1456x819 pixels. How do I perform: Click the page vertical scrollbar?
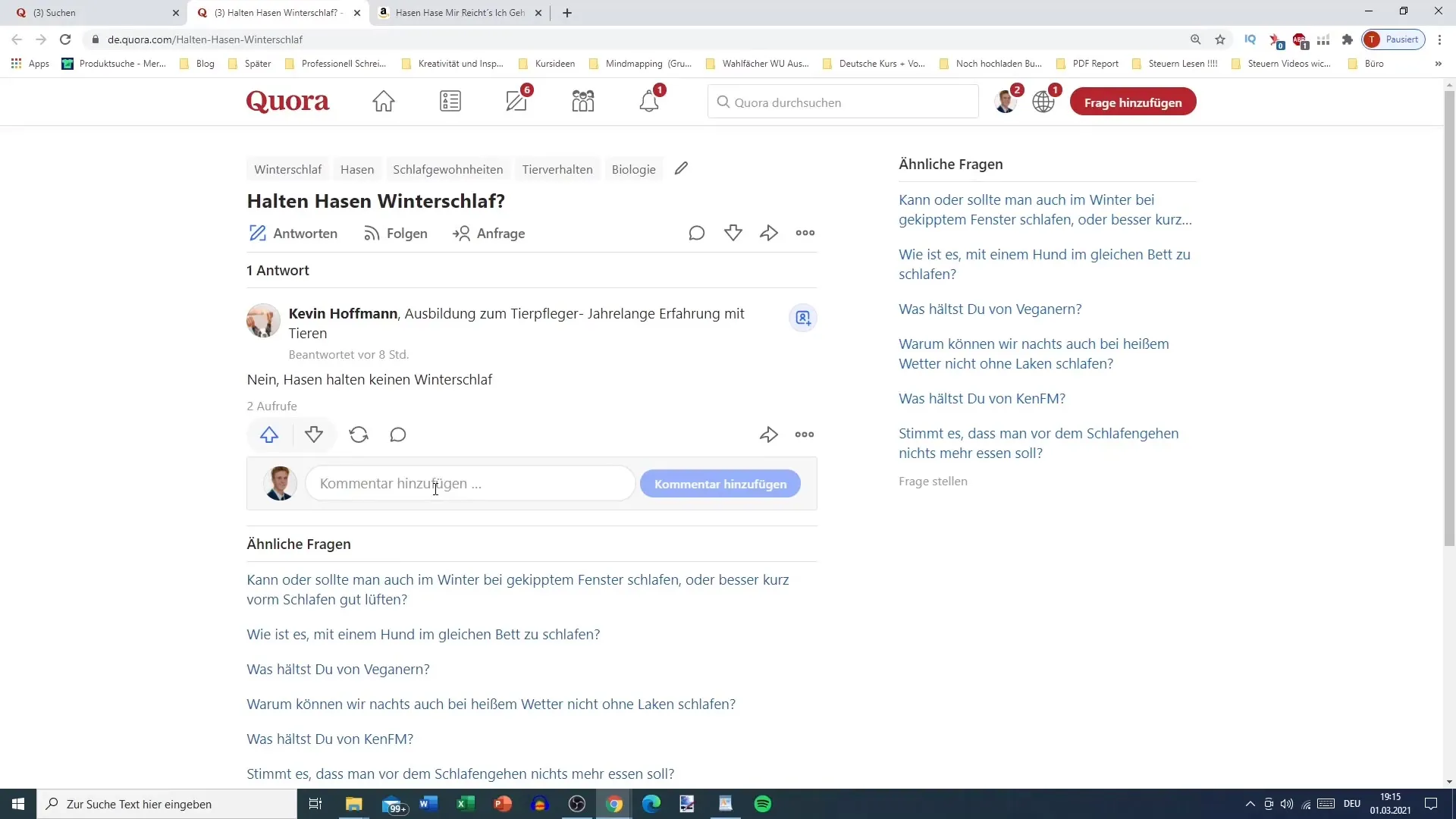(1449, 318)
